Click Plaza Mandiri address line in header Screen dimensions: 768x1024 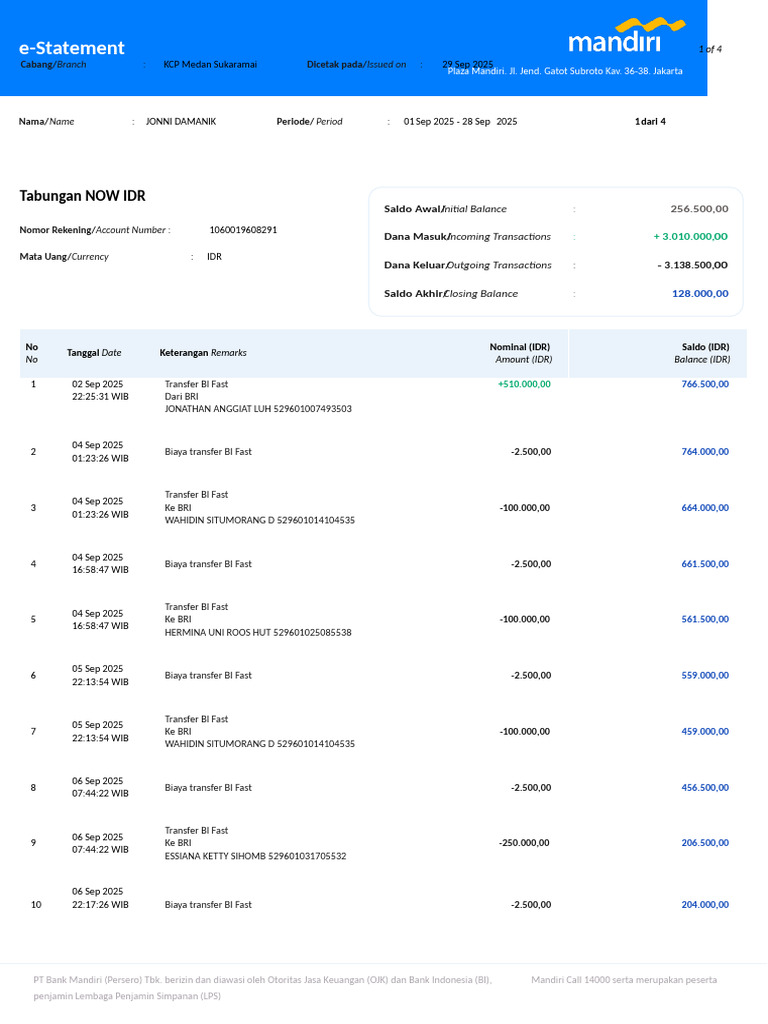(565, 71)
